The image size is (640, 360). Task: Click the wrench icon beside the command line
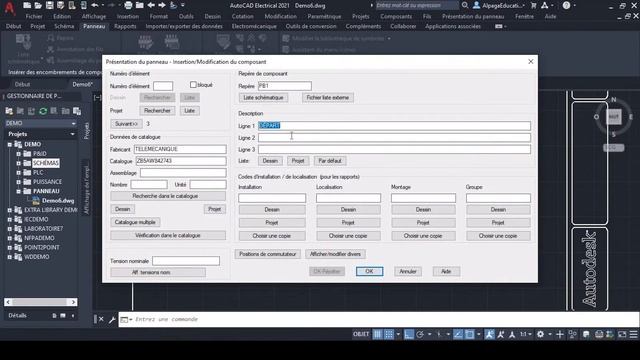[112, 320]
